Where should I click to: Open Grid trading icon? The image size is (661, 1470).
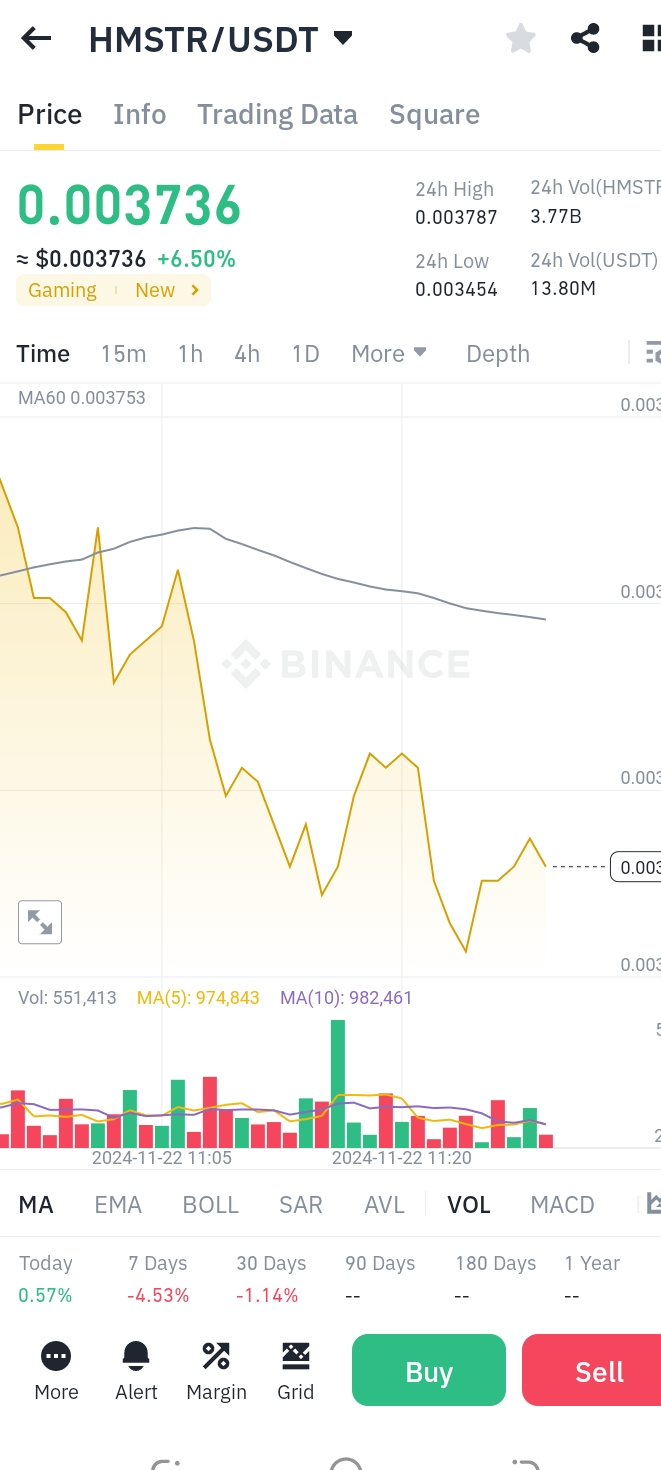click(296, 1357)
